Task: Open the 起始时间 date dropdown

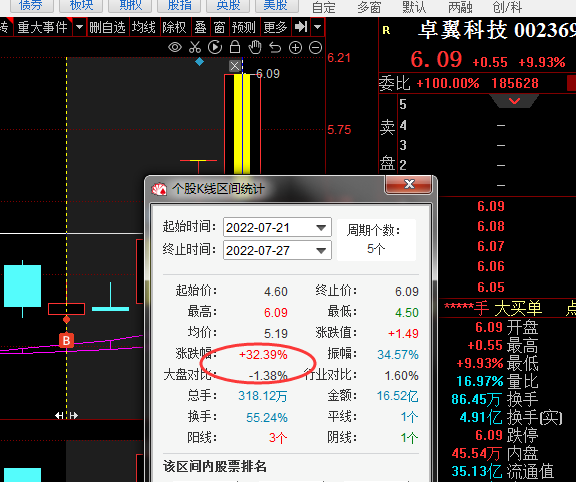Action: coord(321,228)
